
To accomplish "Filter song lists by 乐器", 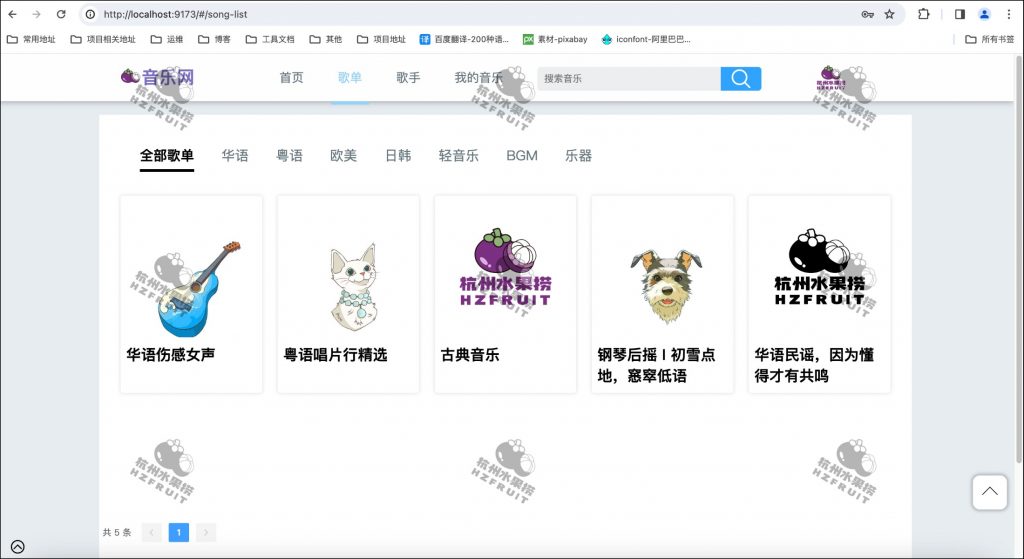I will coord(579,155).
